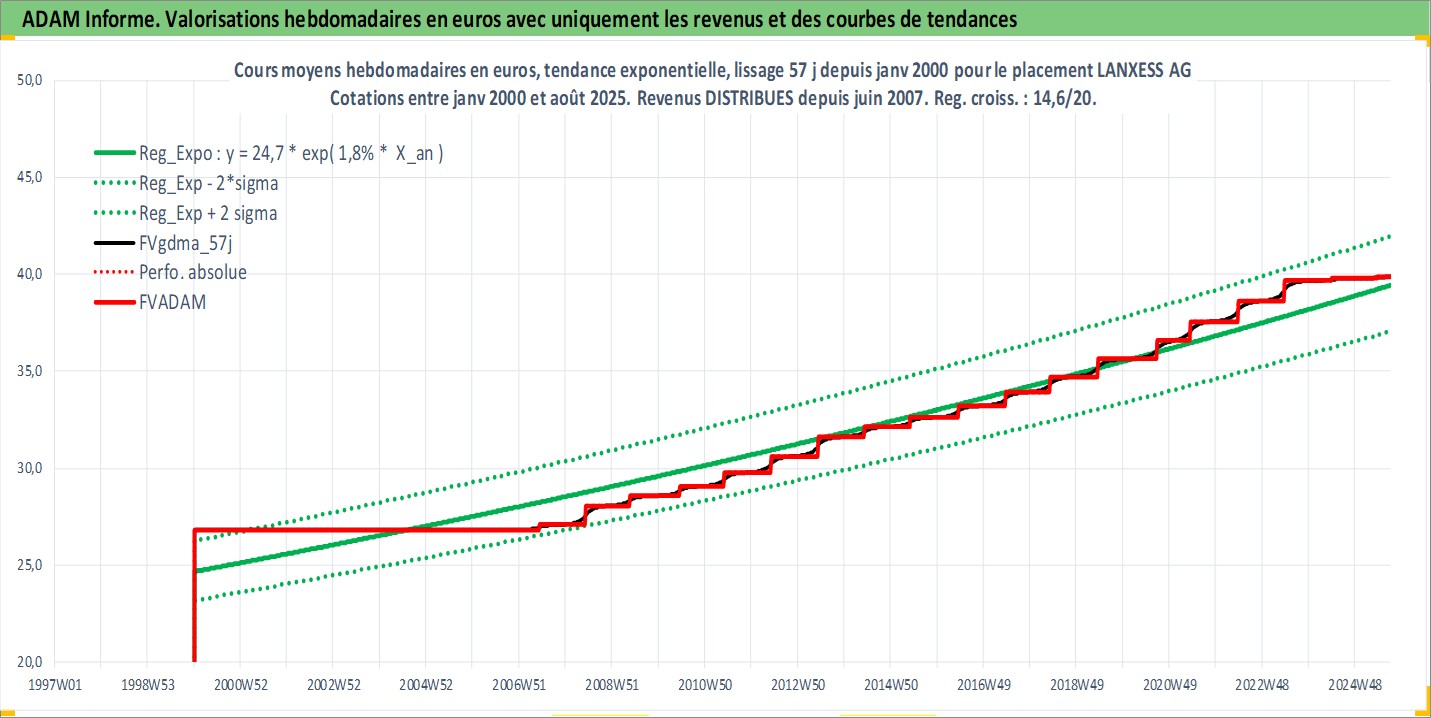Viewport: 1431px width, 718px height.
Task: Click the 'Reg_Exp - 2*sigma' legend entry
Action: coord(186,182)
